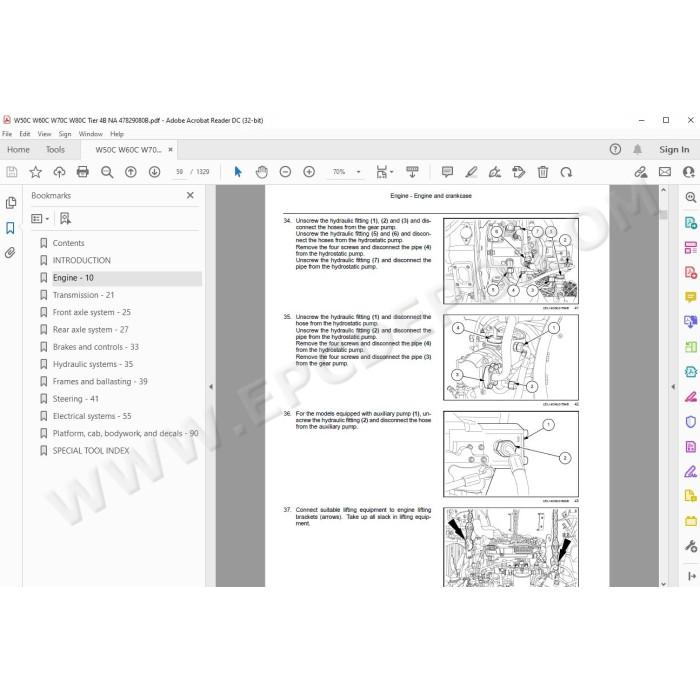Add a sticky note comment
700x700 pixels.
[x=447, y=172]
